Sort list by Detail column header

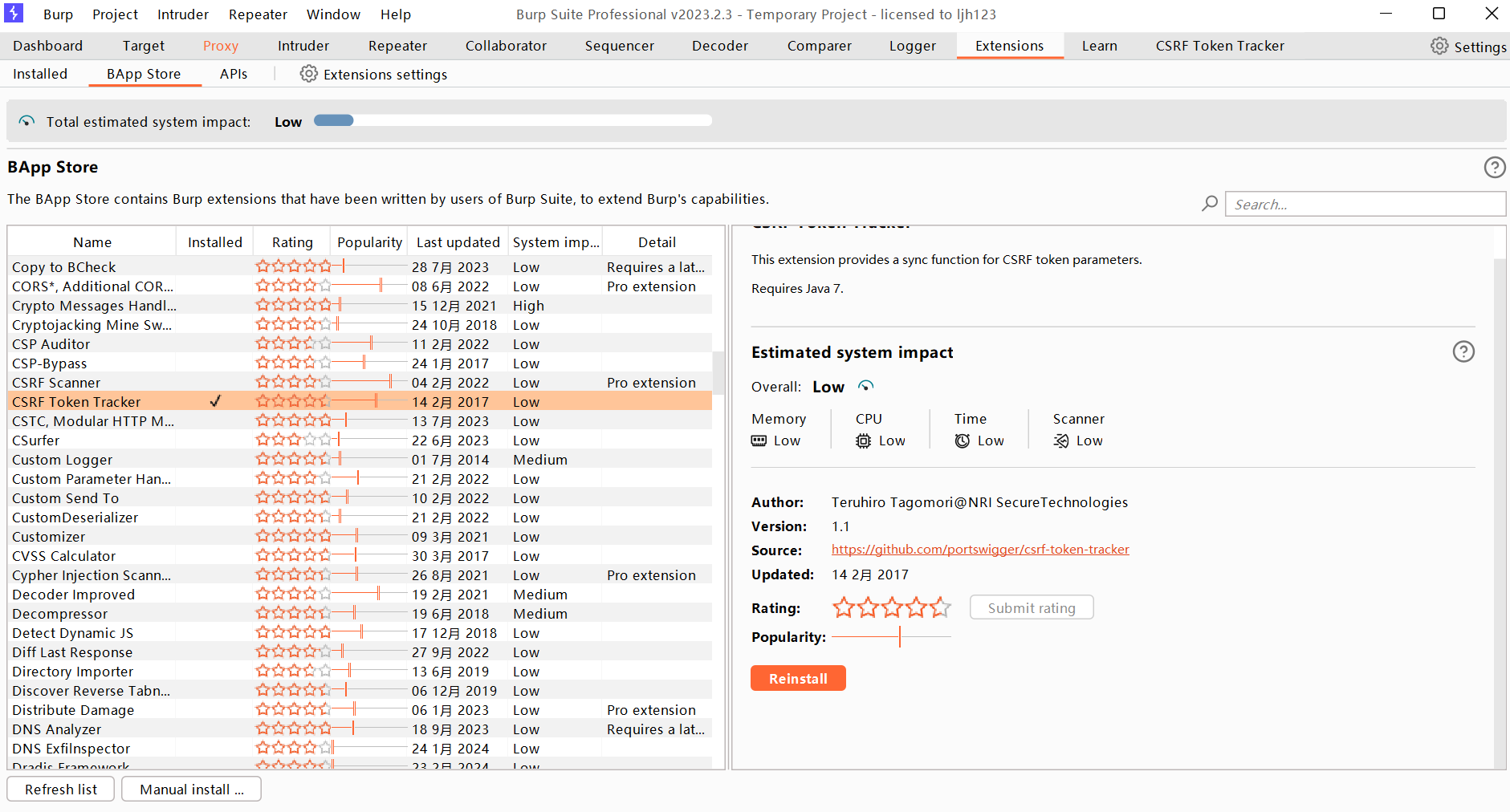(x=657, y=242)
